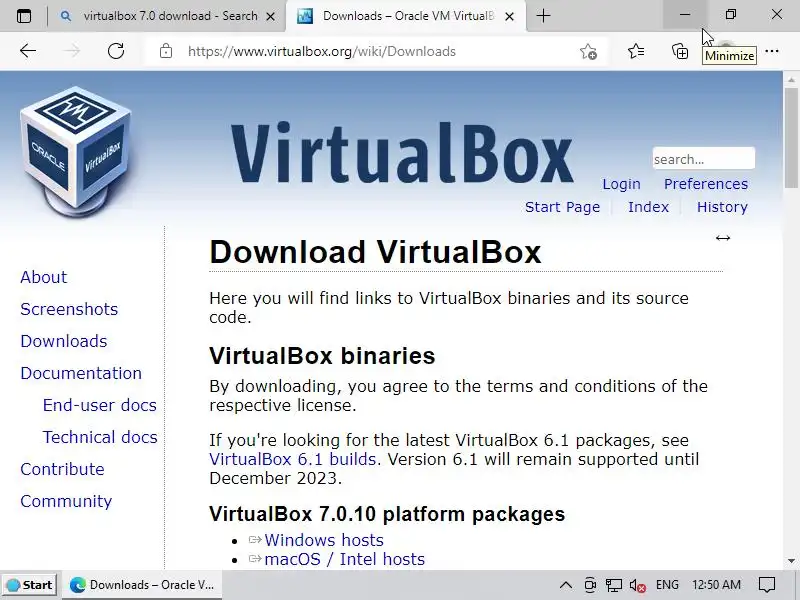
Task: Open the Start menu
Action: coord(30,585)
